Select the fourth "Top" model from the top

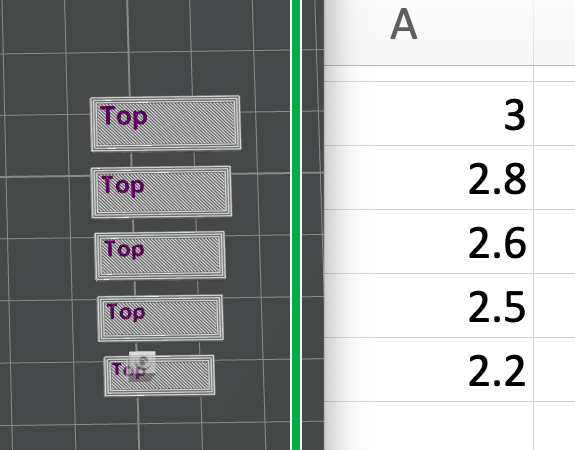click(160, 318)
